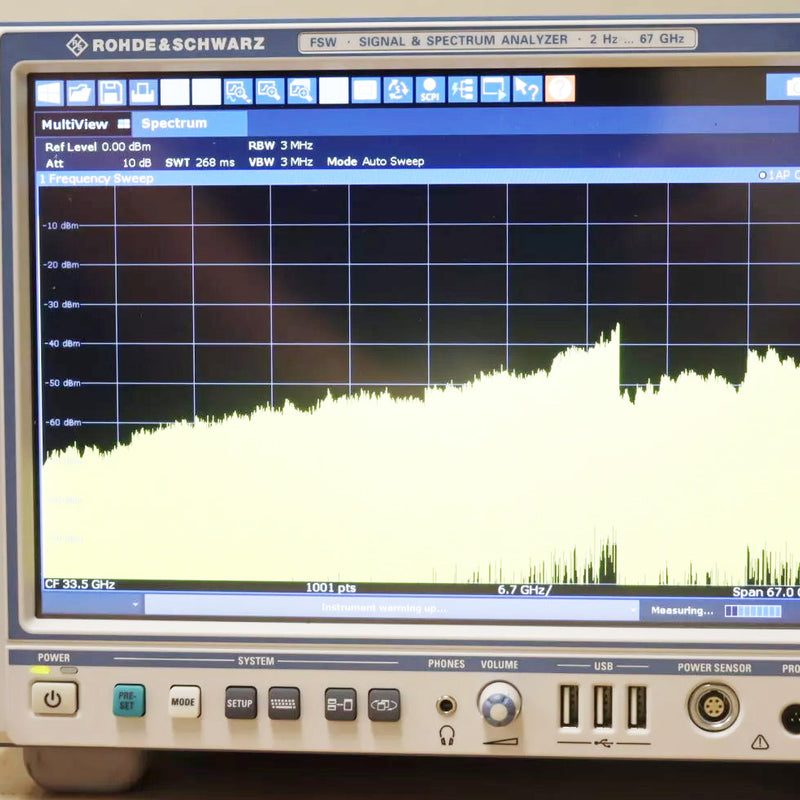Click the -10 dBm axis label
Image resolution: width=800 pixels, height=800 pixels.
[60, 226]
